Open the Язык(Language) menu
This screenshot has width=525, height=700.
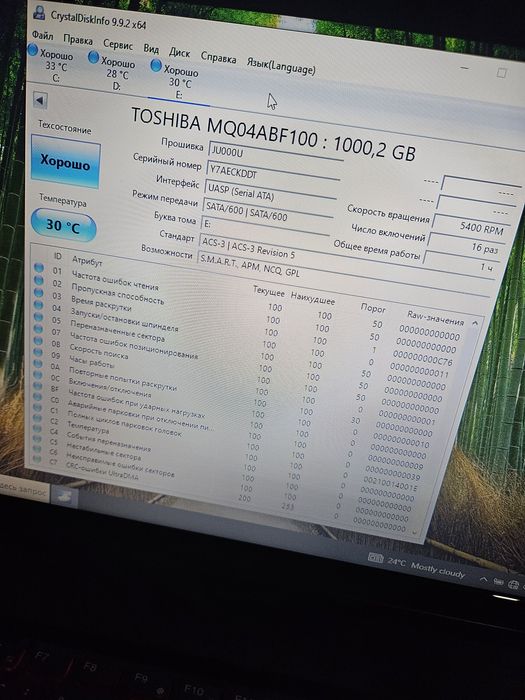coord(281,65)
